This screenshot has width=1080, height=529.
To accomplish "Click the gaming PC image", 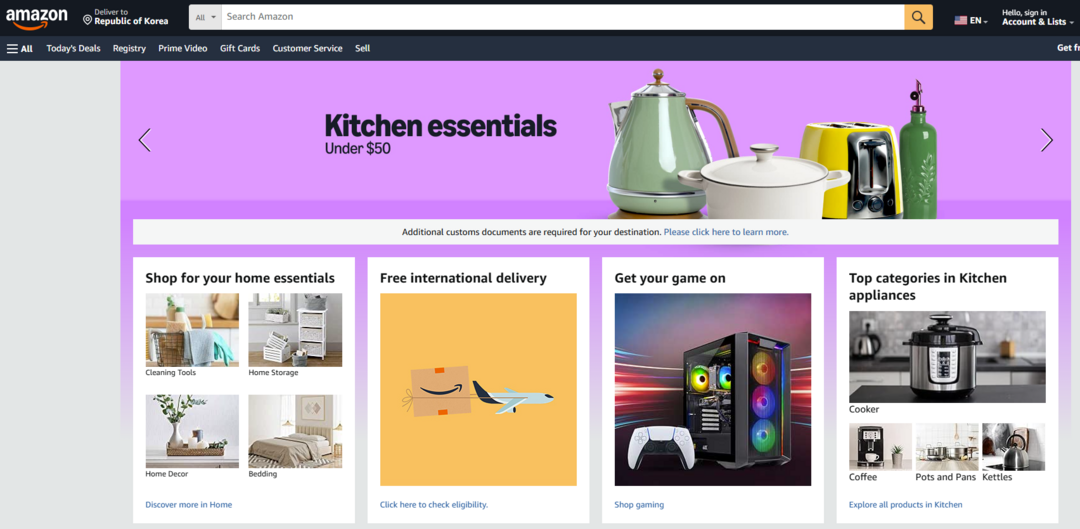I will point(713,390).
